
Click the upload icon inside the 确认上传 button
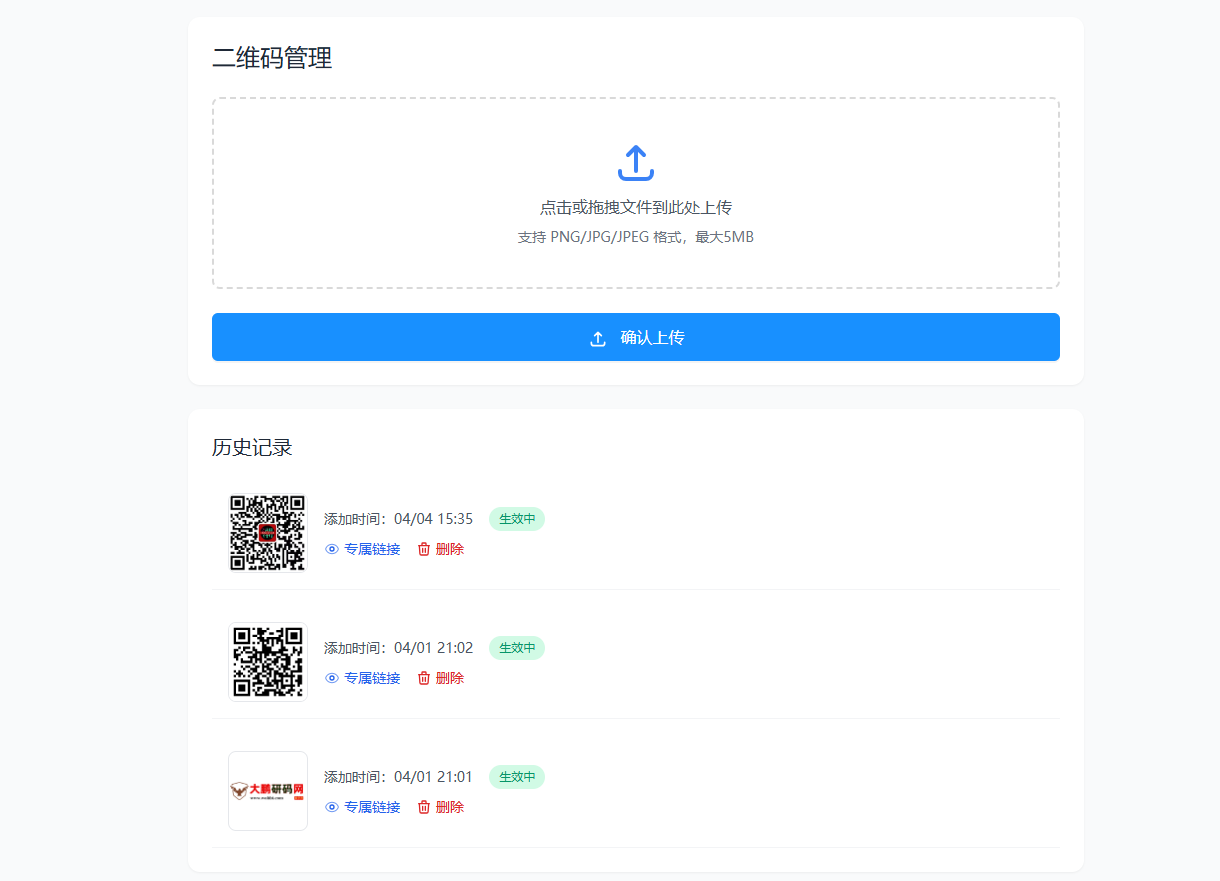598,337
